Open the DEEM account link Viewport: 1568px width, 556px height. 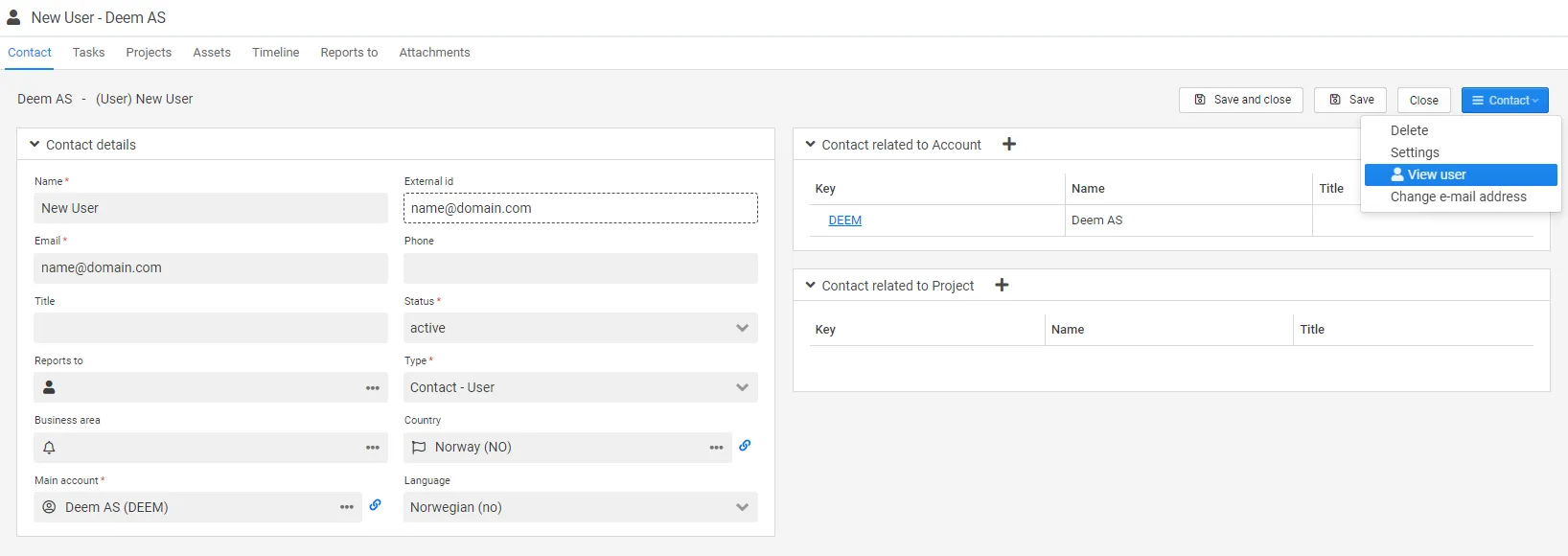(844, 220)
